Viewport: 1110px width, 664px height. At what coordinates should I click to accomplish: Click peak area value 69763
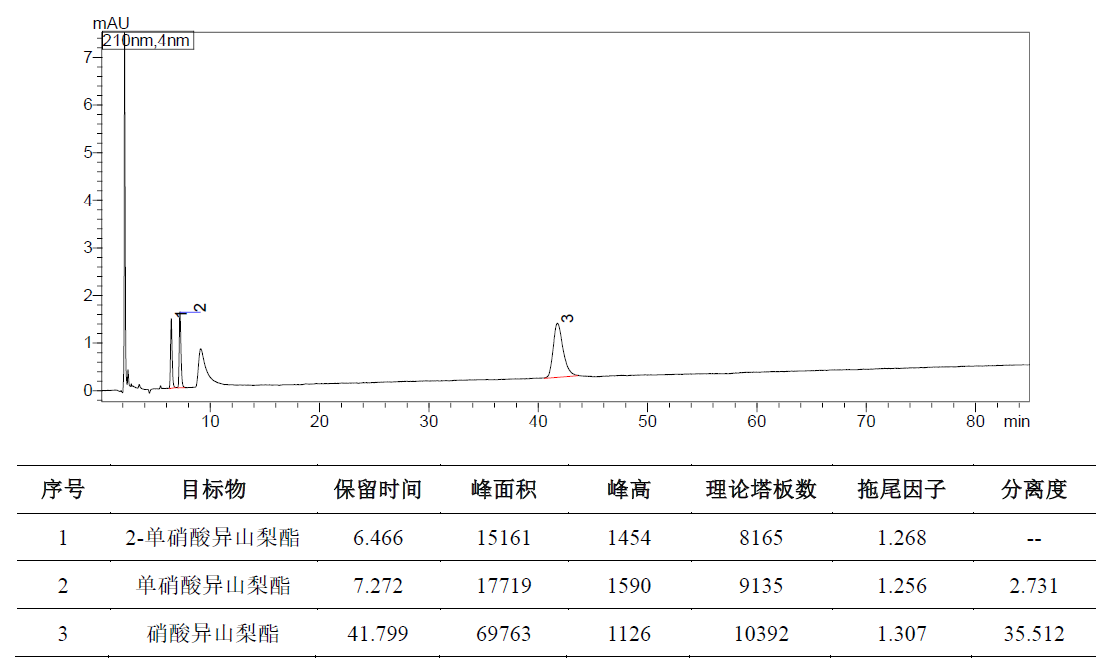tap(503, 633)
